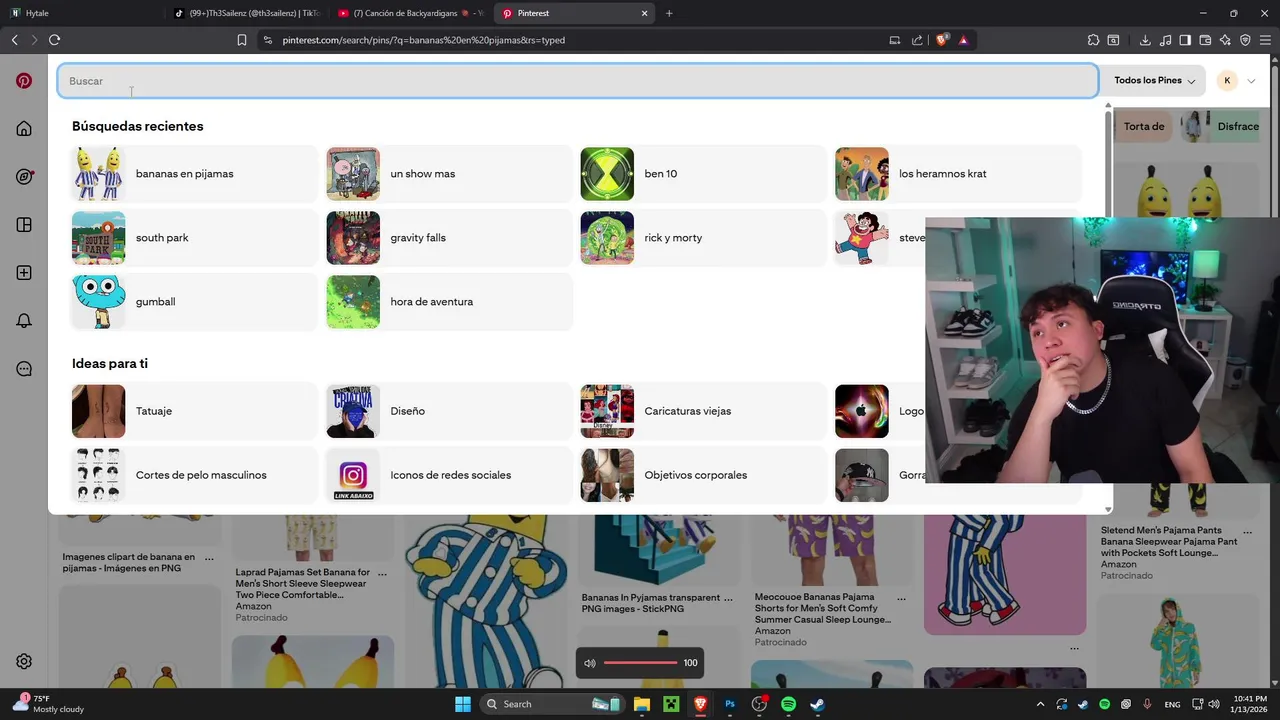Open Brave Leo AI sparkle icon
The width and height of the screenshot is (1280, 720).
(1225, 40)
